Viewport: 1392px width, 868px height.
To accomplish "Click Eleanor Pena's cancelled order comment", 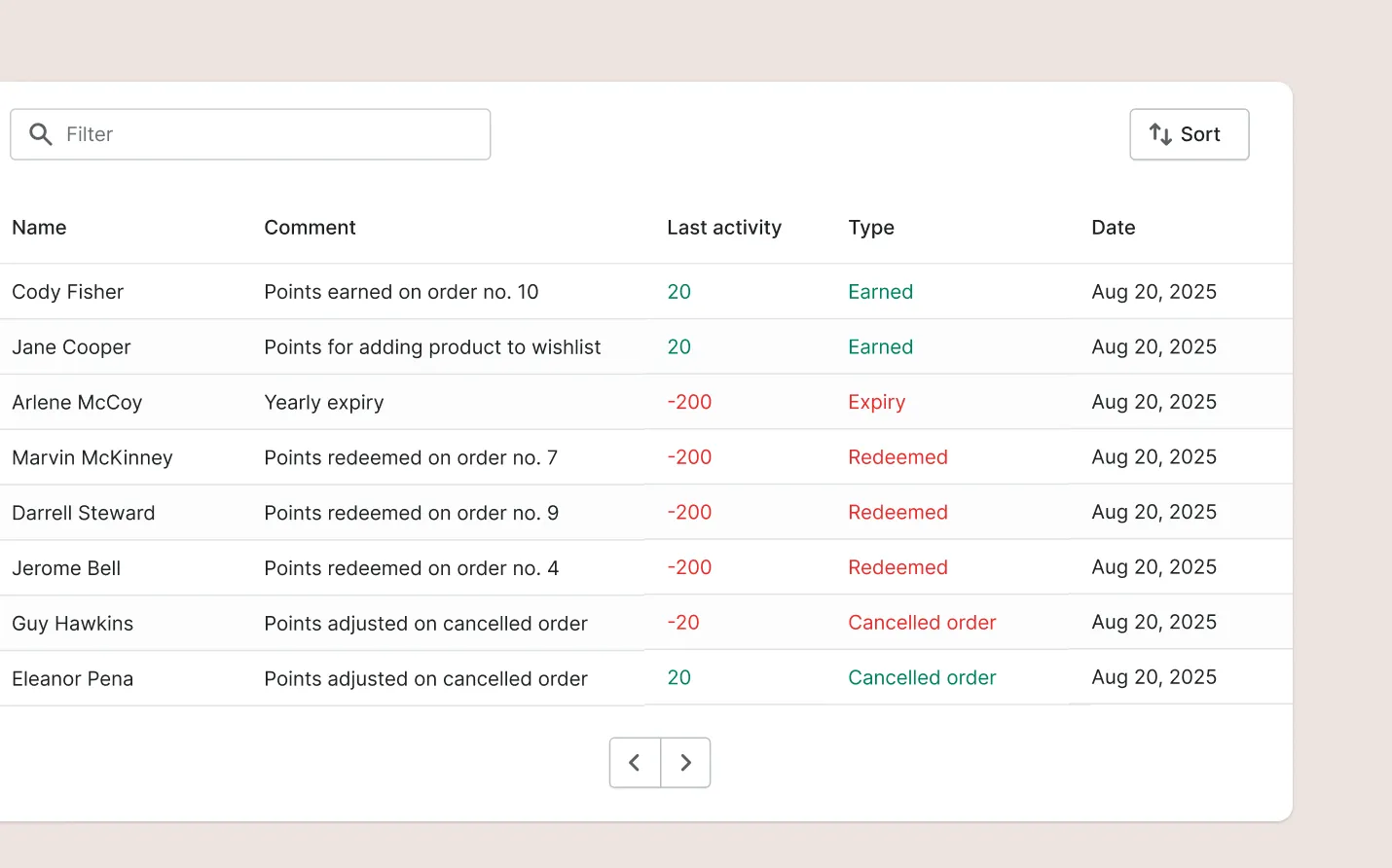I will [x=425, y=679].
